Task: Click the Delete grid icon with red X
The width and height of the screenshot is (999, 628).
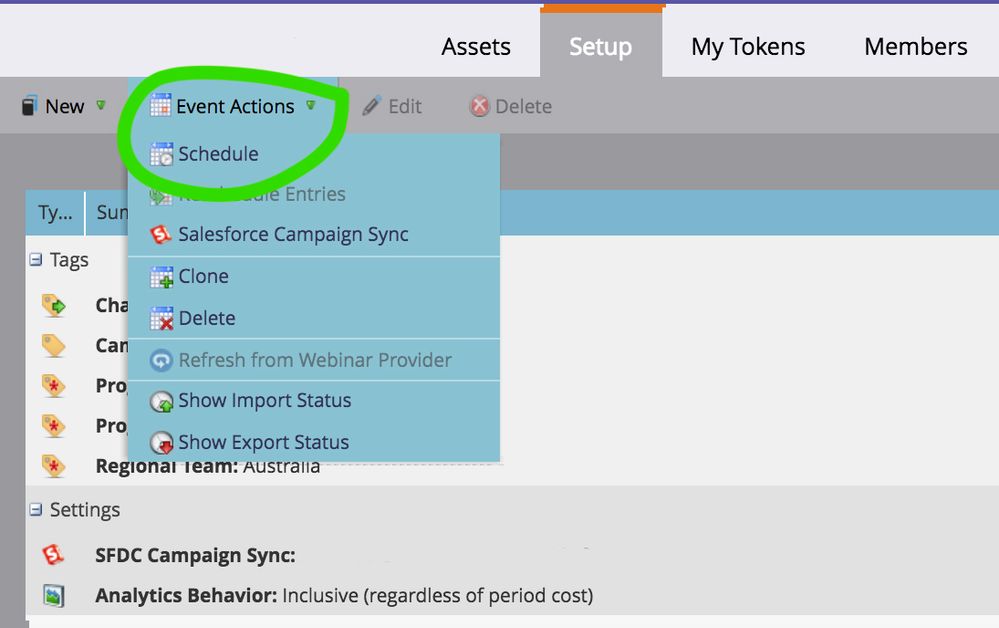Action: (162, 317)
